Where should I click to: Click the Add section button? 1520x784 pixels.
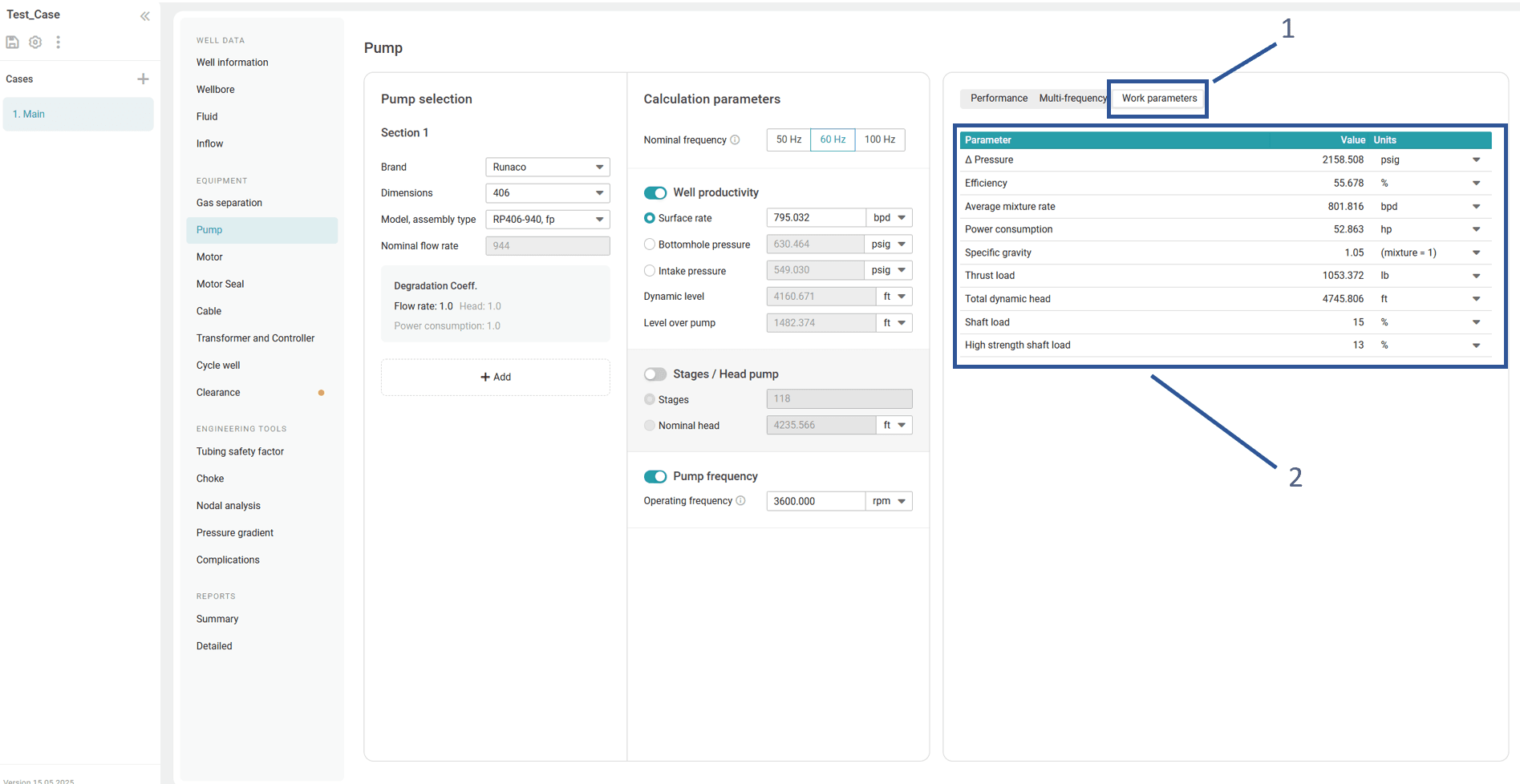coord(495,377)
